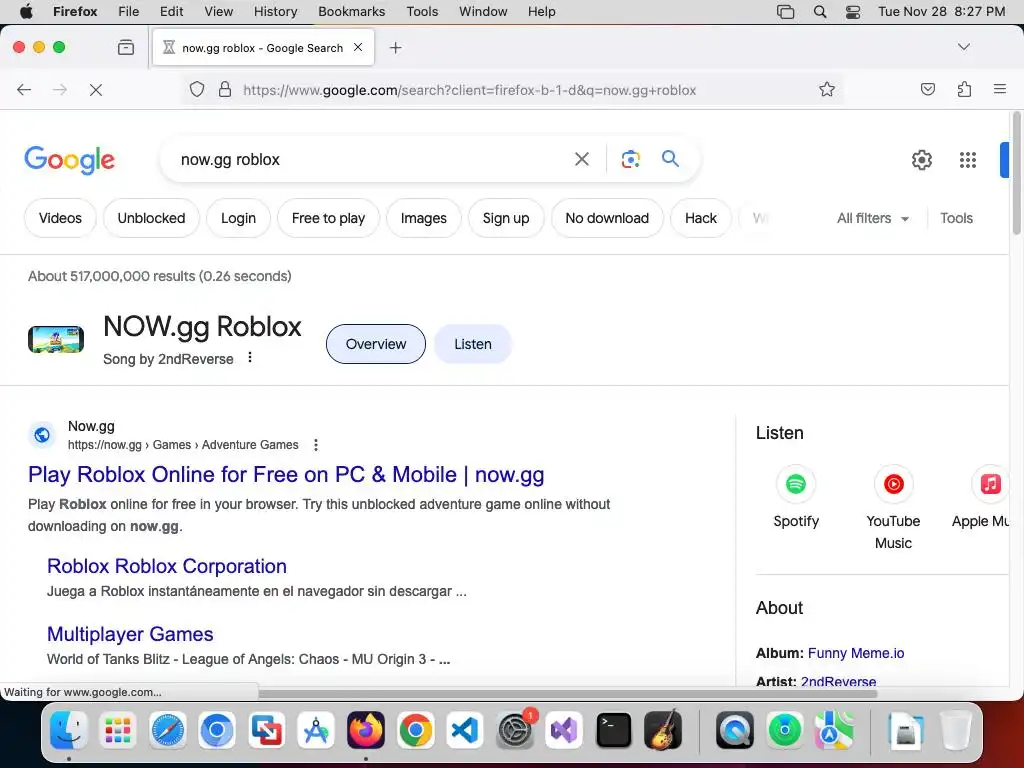Image resolution: width=1024 pixels, height=768 pixels.
Task: Select the Login filter chip
Action: coord(238,218)
